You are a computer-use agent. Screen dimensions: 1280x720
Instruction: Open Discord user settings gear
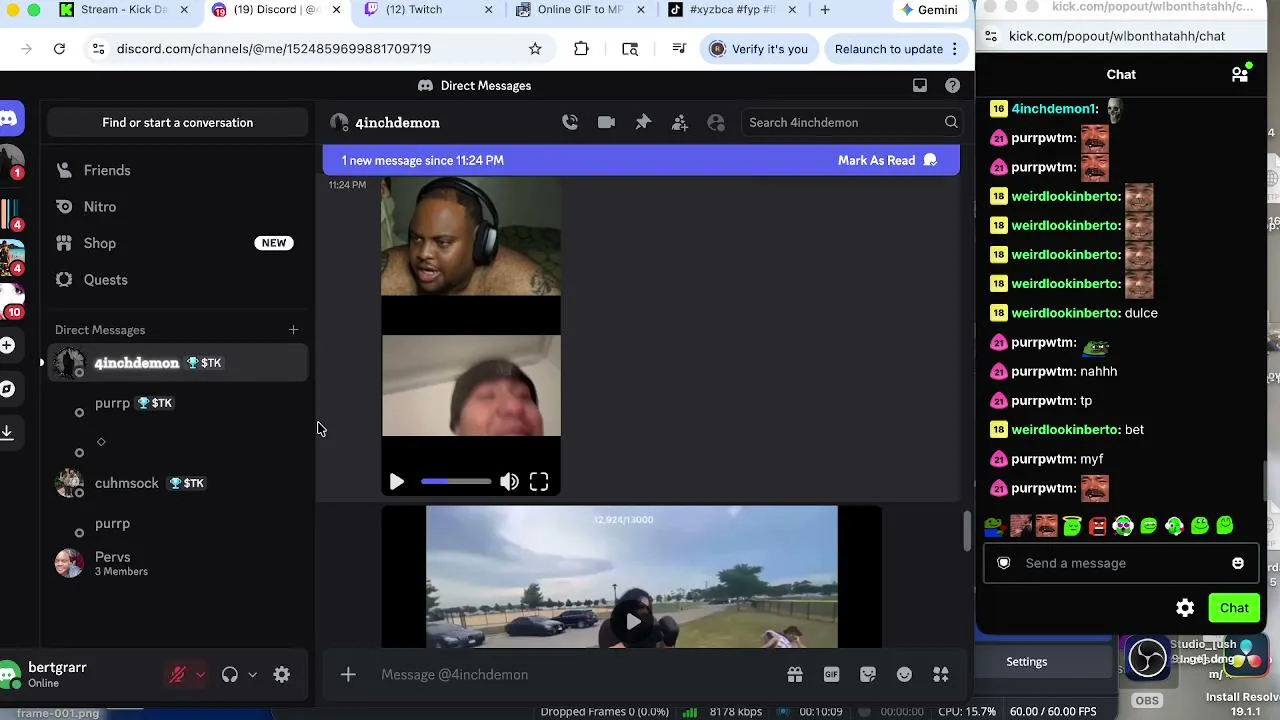coord(282,675)
